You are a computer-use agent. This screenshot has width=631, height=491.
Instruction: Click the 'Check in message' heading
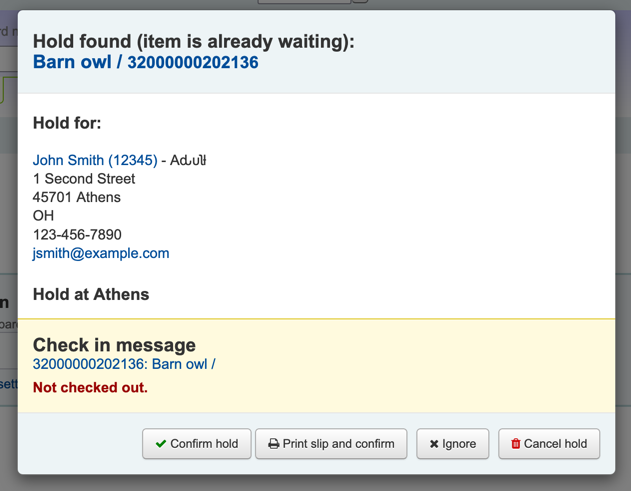pos(114,345)
